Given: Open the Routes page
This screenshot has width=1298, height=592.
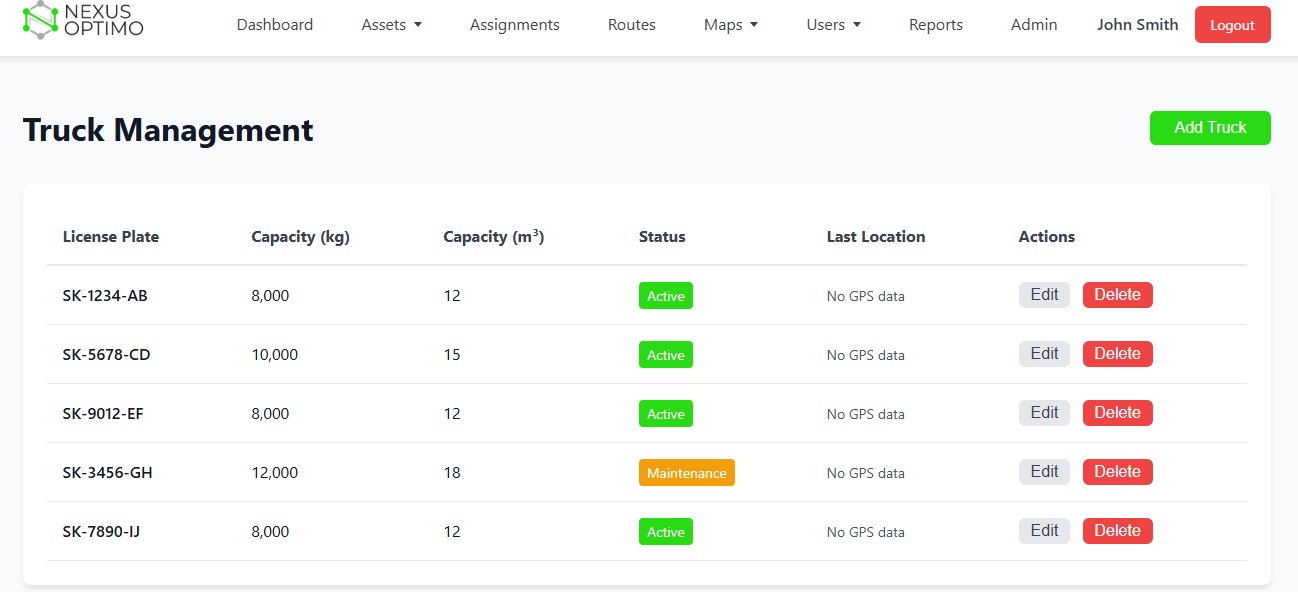Looking at the screenshot, I should click(632, 25).
